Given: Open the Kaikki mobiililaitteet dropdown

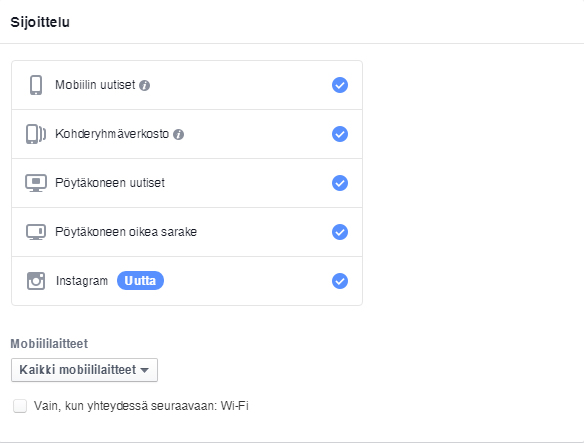Looking at the screenshot, I should pyautogui.click(x=85, y=370).
